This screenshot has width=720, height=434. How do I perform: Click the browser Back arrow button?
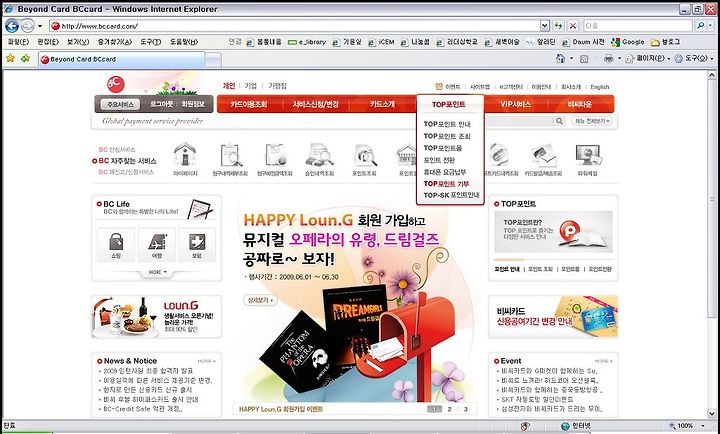(11, 26)
